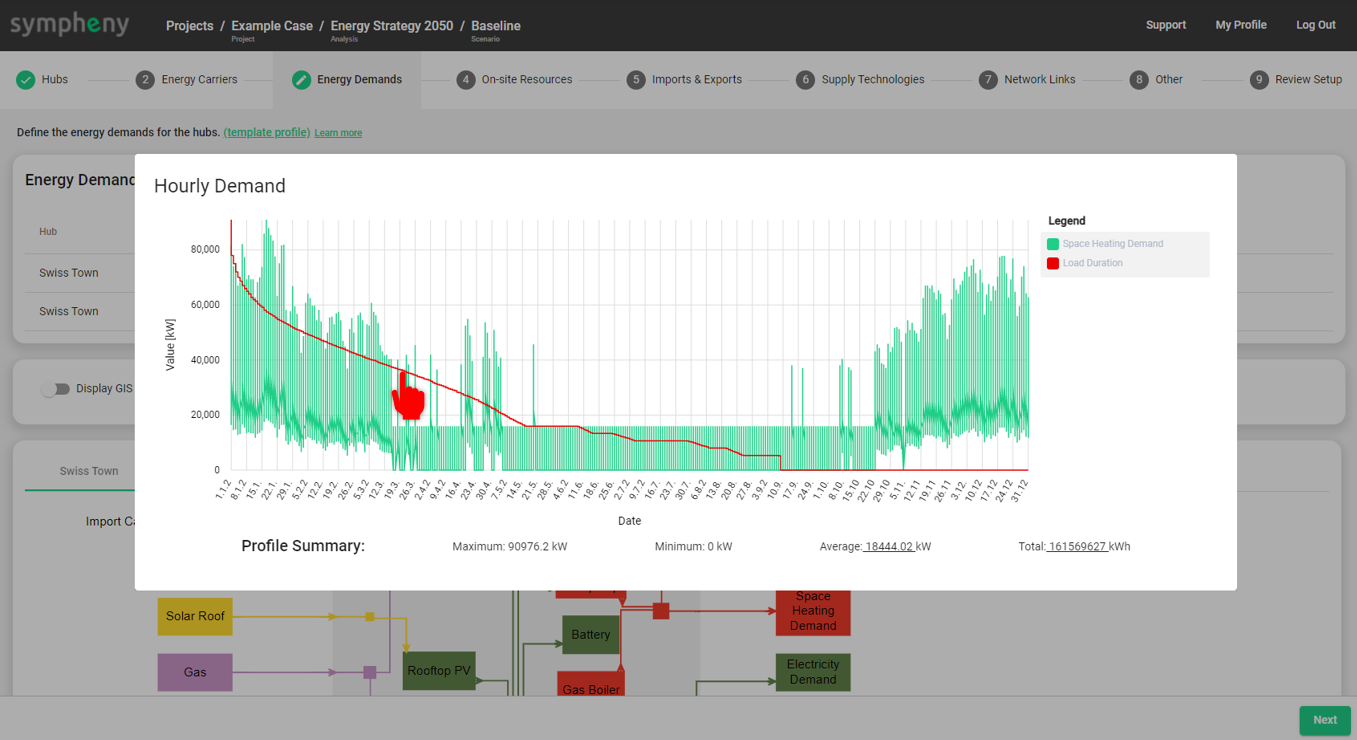This screenshot has width=1357, height=740.
Task: Open step 5 Imports & Exports icon
Action: click(636, 80)
